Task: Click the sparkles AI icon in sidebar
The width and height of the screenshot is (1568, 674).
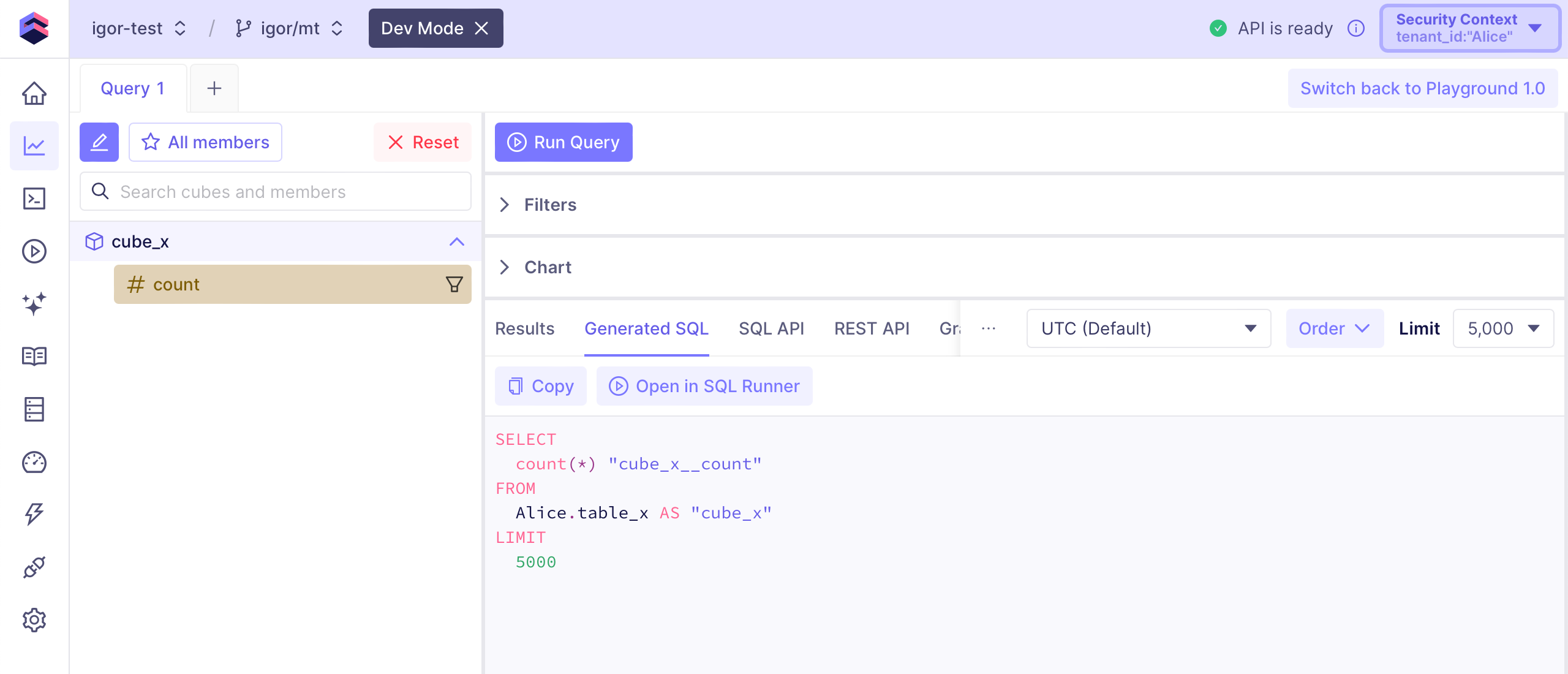Action: pos(34,303)
